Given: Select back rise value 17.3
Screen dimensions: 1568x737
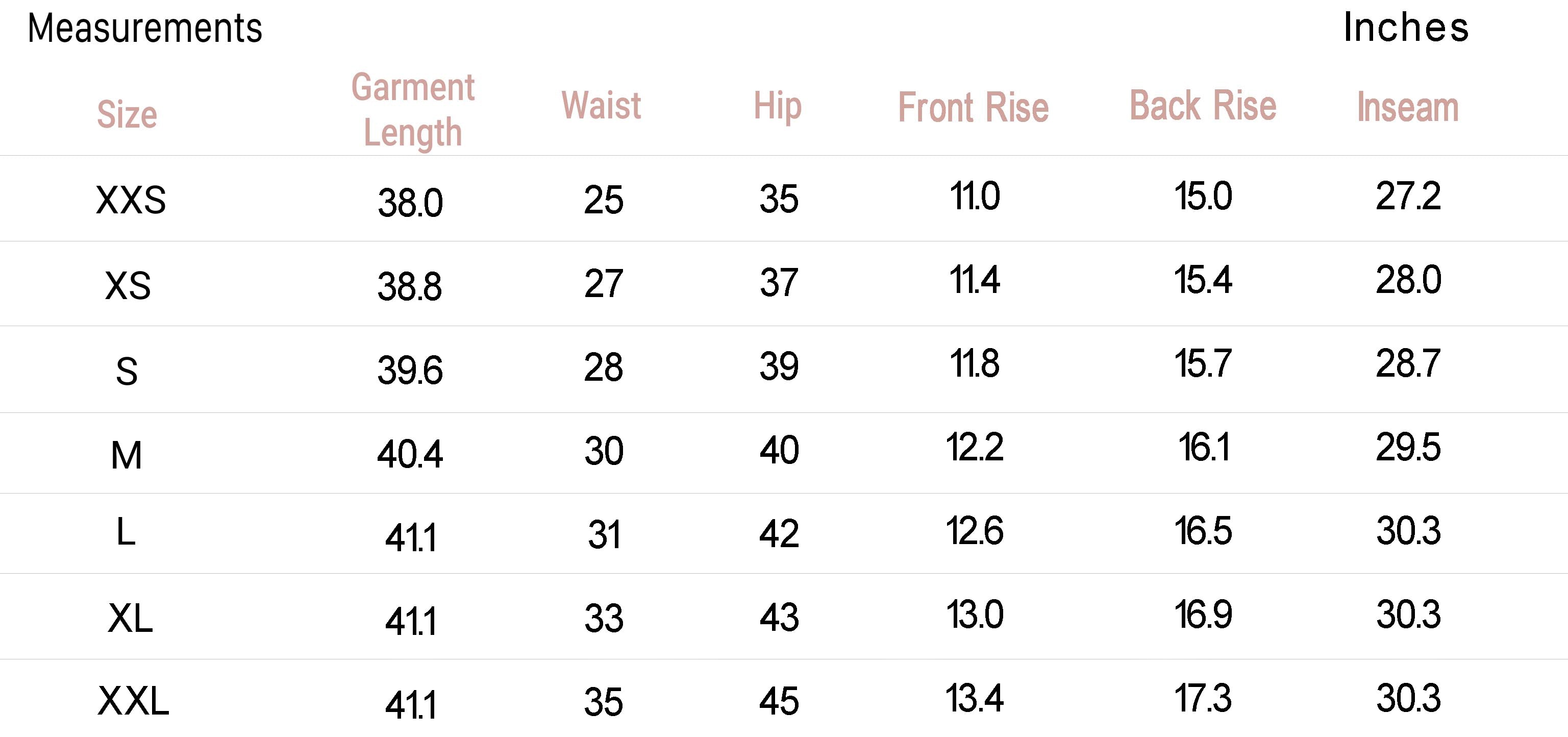Looking at the screenshot, I should (x=1203, y=698).
